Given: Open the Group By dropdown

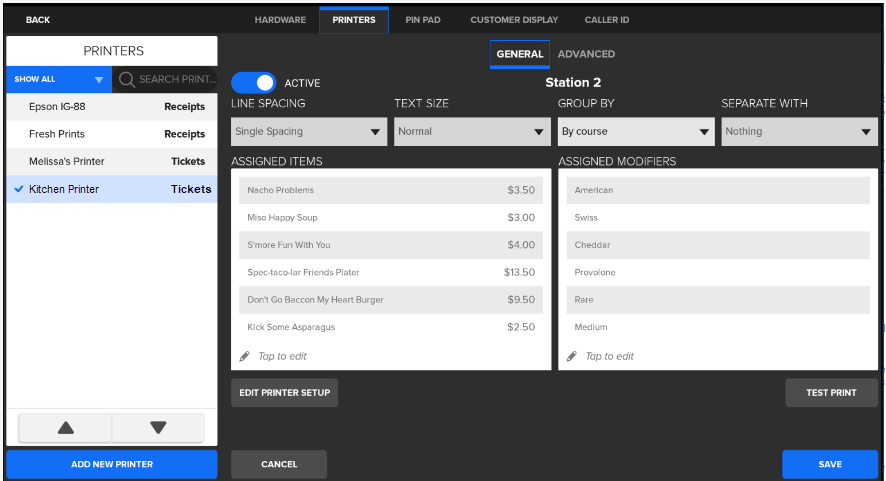Looking at the screenshot, I should click(635, 131).
